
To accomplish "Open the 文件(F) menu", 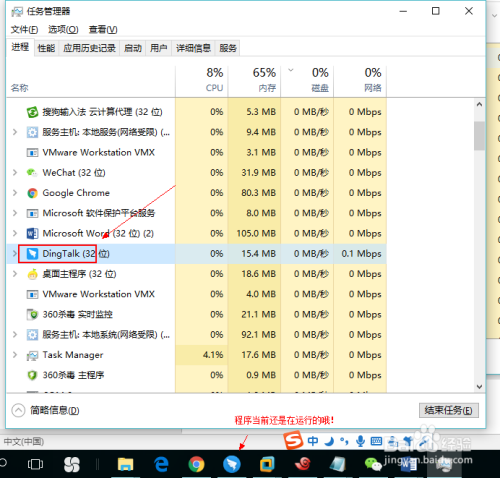I will [24, 30].
